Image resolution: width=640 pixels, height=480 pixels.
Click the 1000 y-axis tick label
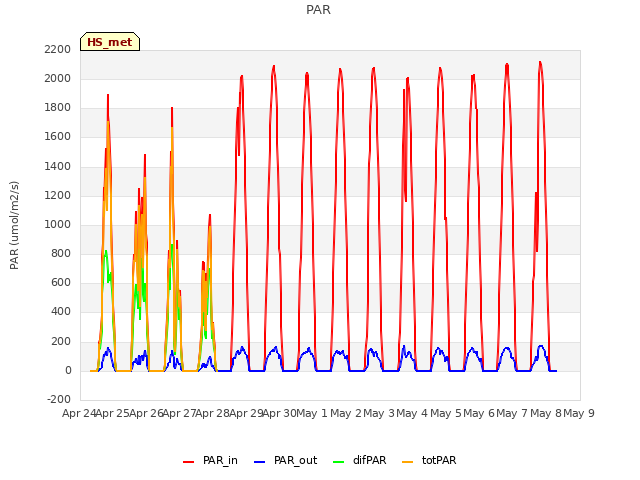[58, 224]
